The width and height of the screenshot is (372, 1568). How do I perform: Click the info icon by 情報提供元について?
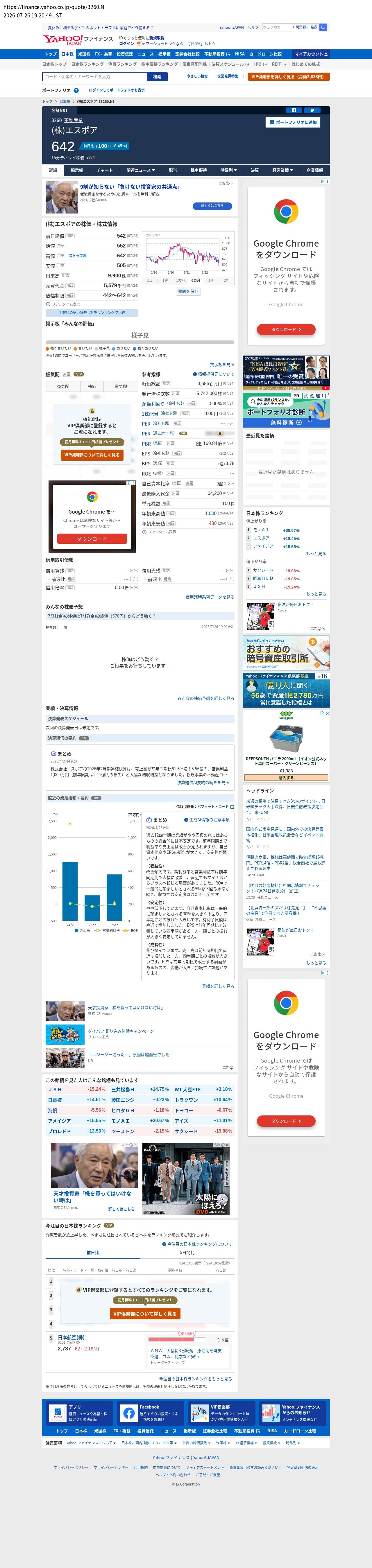point(195,374)
